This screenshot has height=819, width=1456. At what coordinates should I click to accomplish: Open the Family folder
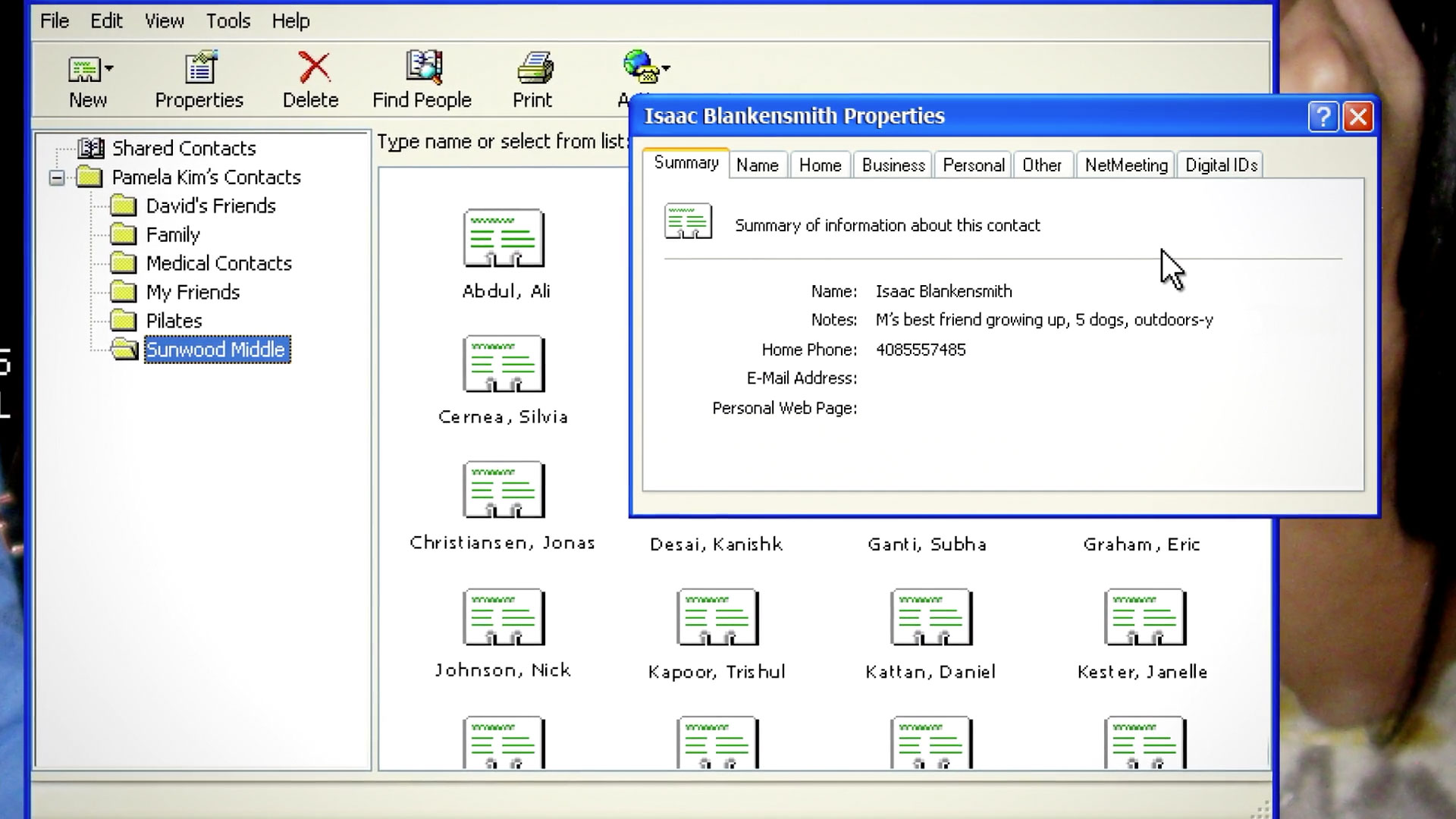[173, 235]
